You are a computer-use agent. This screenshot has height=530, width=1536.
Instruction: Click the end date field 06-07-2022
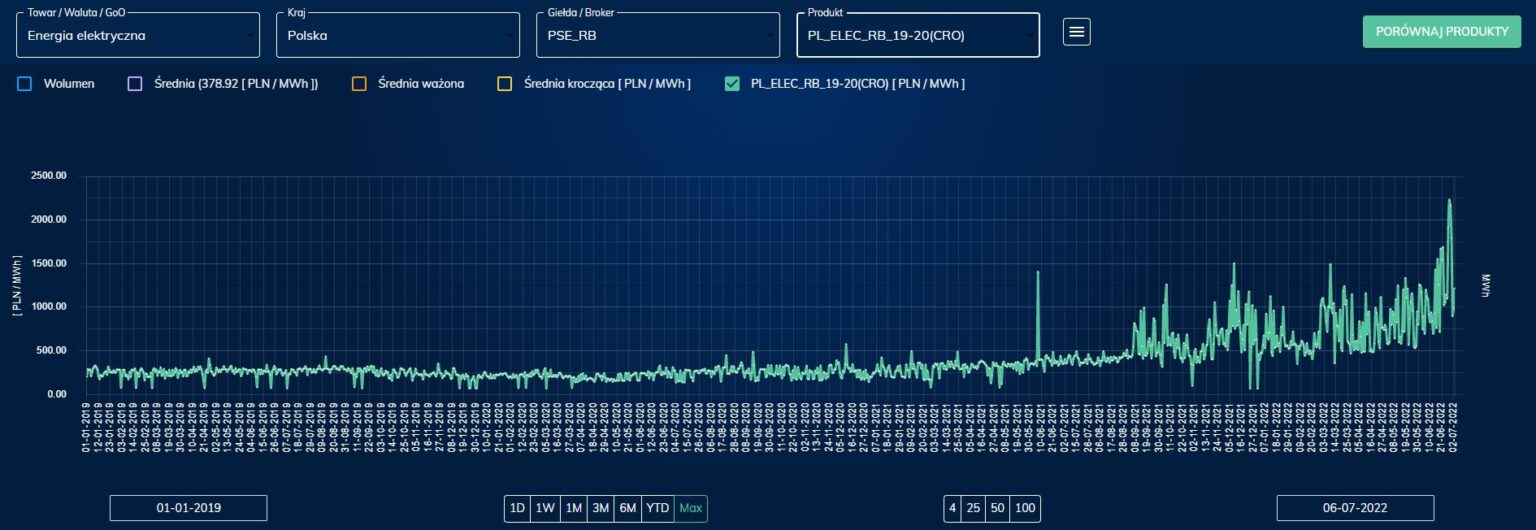point(1355,508)
